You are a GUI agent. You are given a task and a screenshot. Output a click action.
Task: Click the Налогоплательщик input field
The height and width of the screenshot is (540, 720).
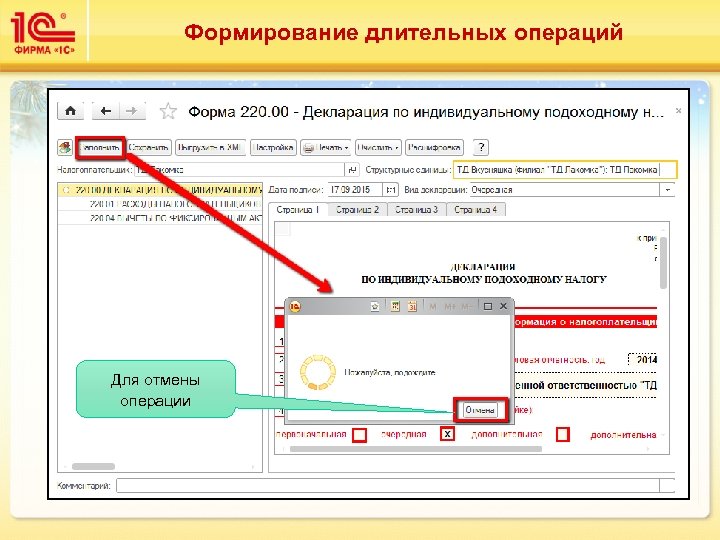tap(239, 170)
